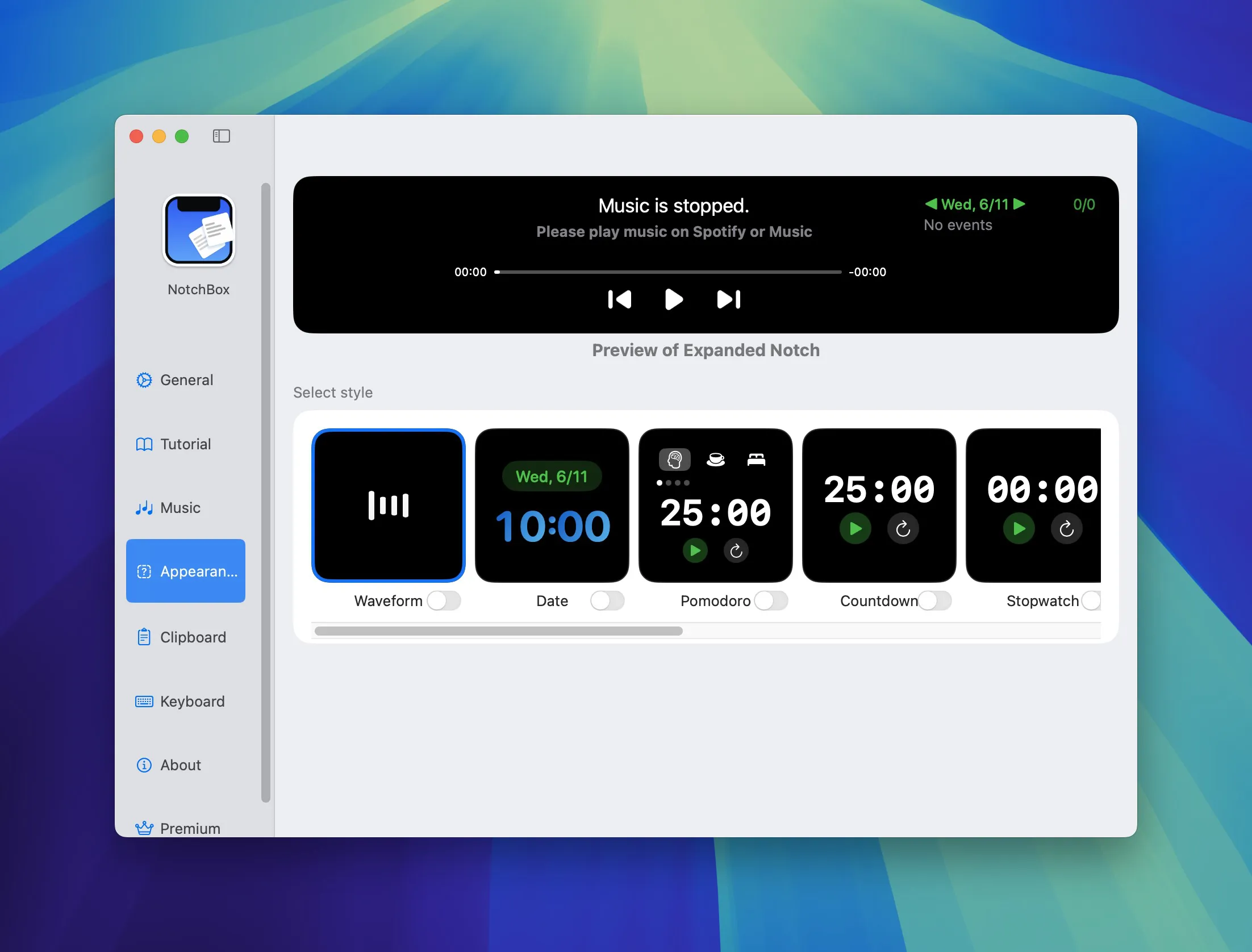Image resolution: width=1252 pixels, height=952 pixels.
Task: Click the horizontal scrollbar under style options
Action: (499, 631)
